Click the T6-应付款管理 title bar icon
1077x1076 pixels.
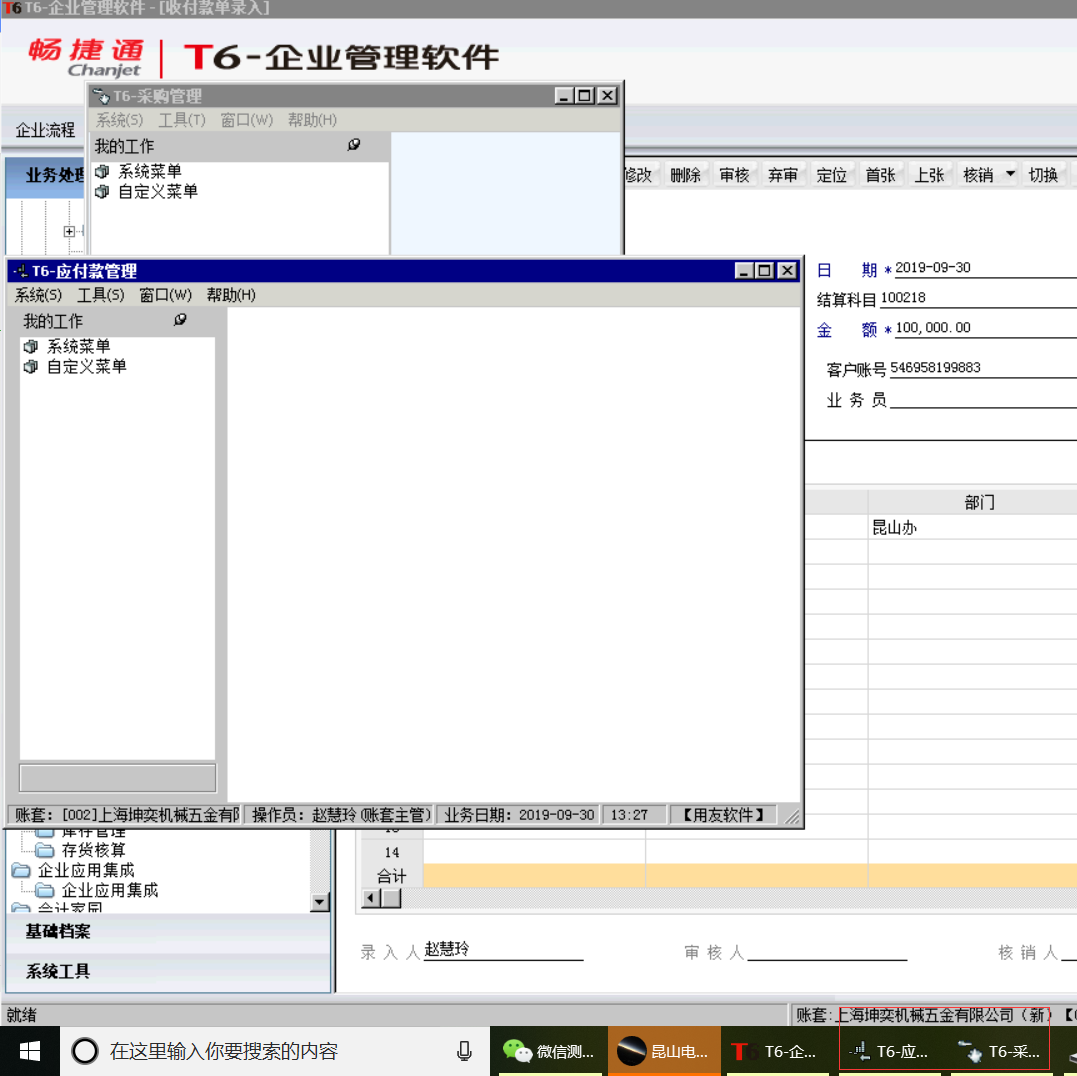(x=20, y=271)
